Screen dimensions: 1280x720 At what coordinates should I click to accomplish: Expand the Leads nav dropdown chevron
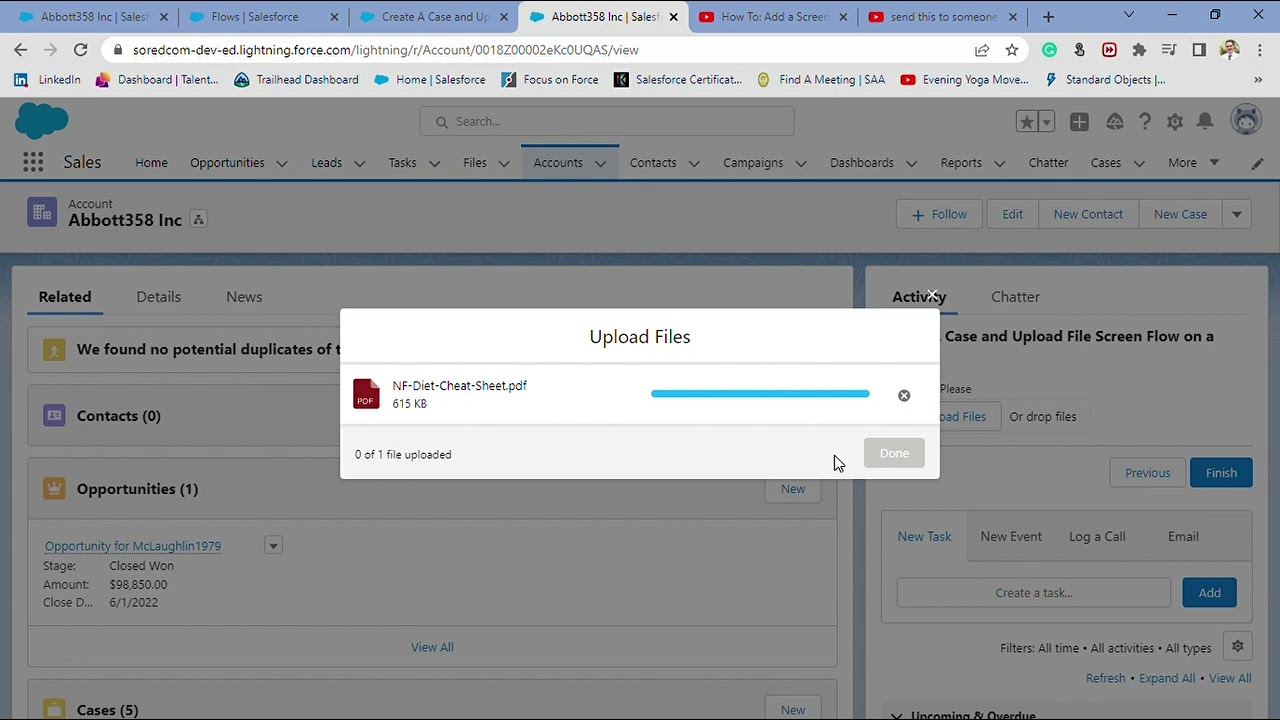359,163
